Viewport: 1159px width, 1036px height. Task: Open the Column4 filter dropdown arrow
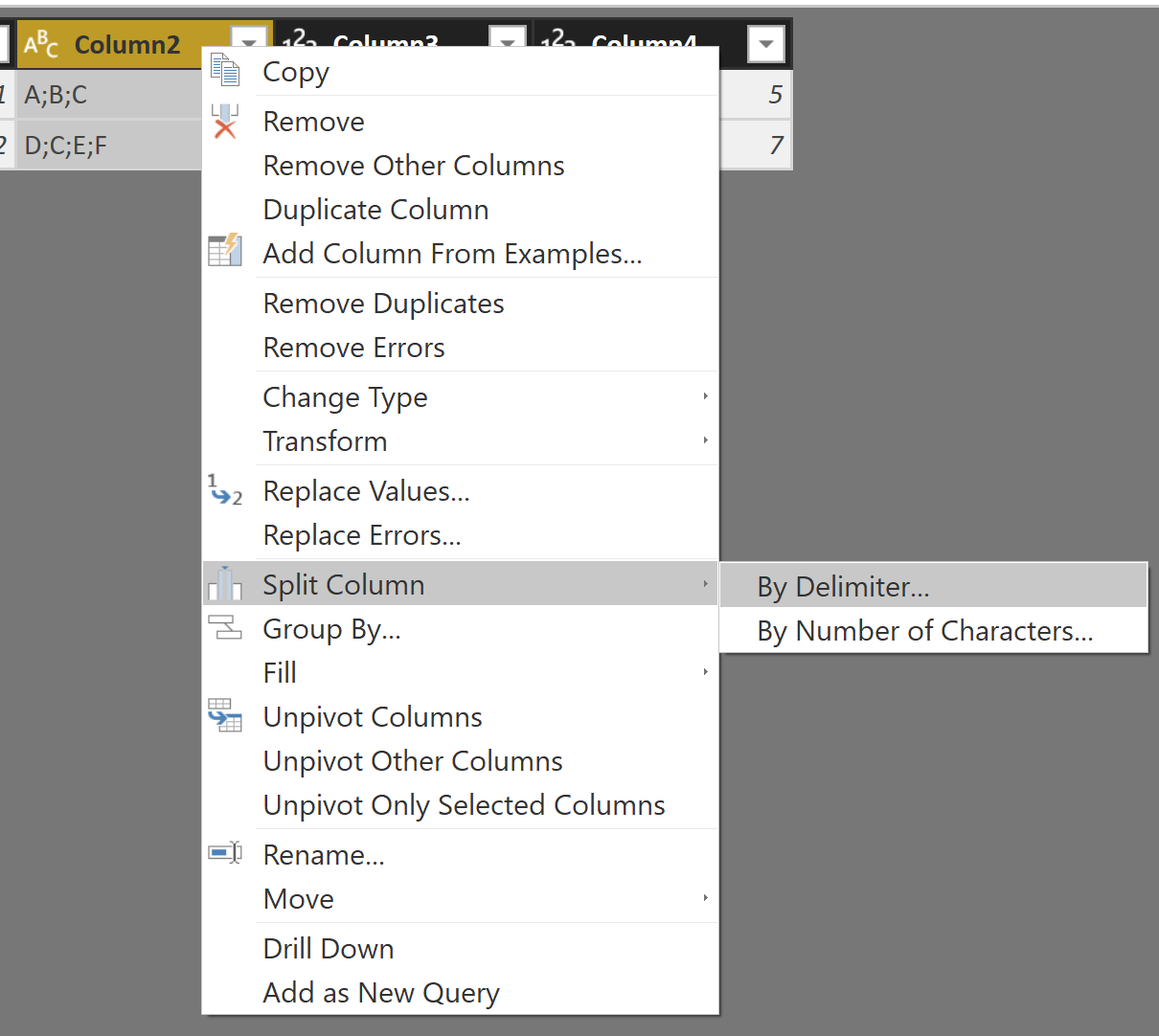pos(766,44)
